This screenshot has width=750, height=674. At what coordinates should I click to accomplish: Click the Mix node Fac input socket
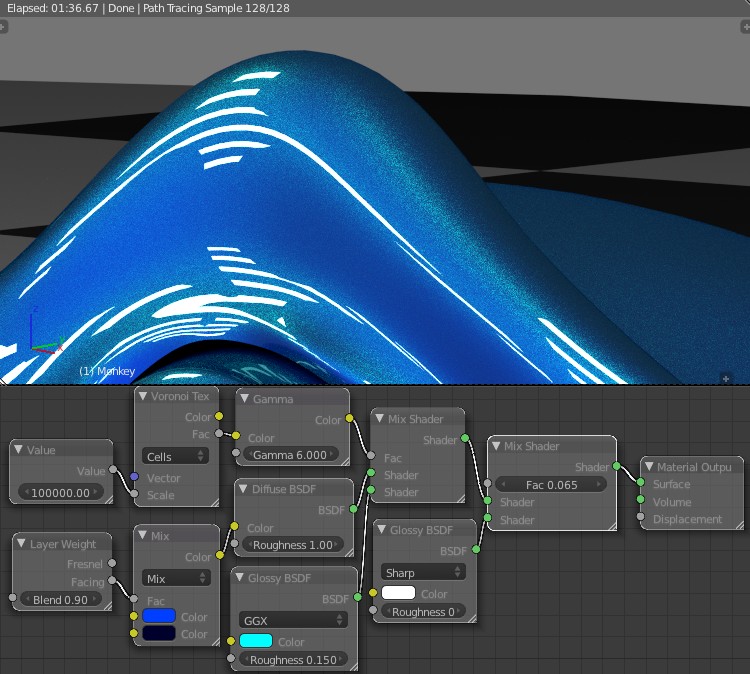(134, 599)
